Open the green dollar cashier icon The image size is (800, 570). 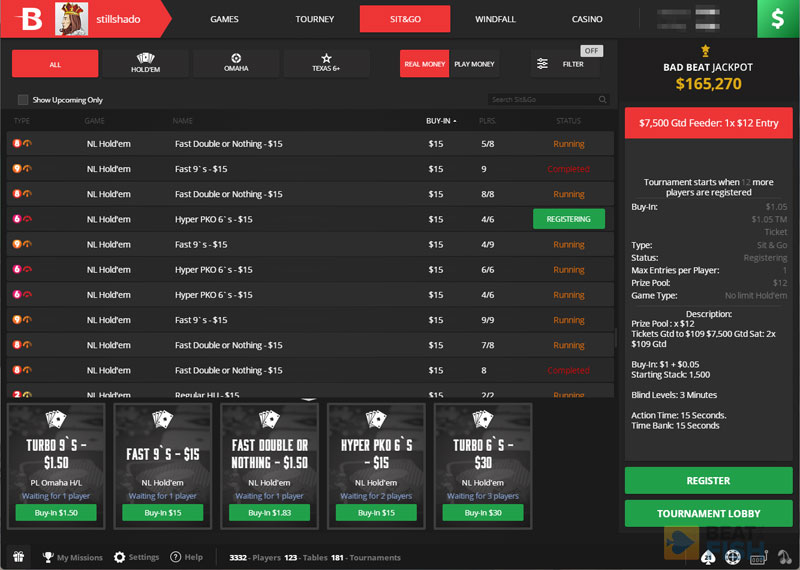click(x=778, y=19)
